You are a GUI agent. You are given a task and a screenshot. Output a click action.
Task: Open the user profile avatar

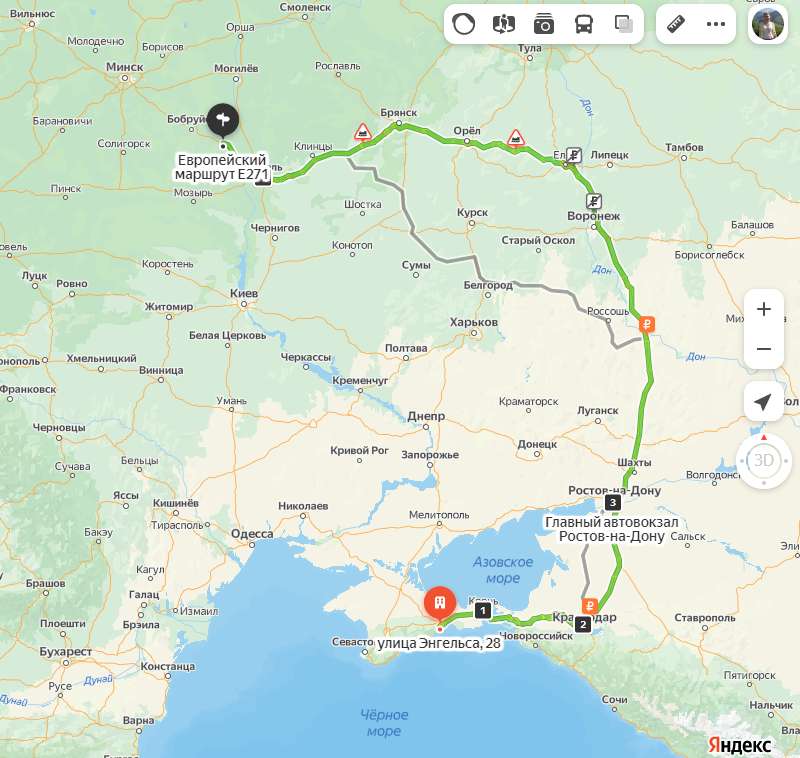(768, 24)
